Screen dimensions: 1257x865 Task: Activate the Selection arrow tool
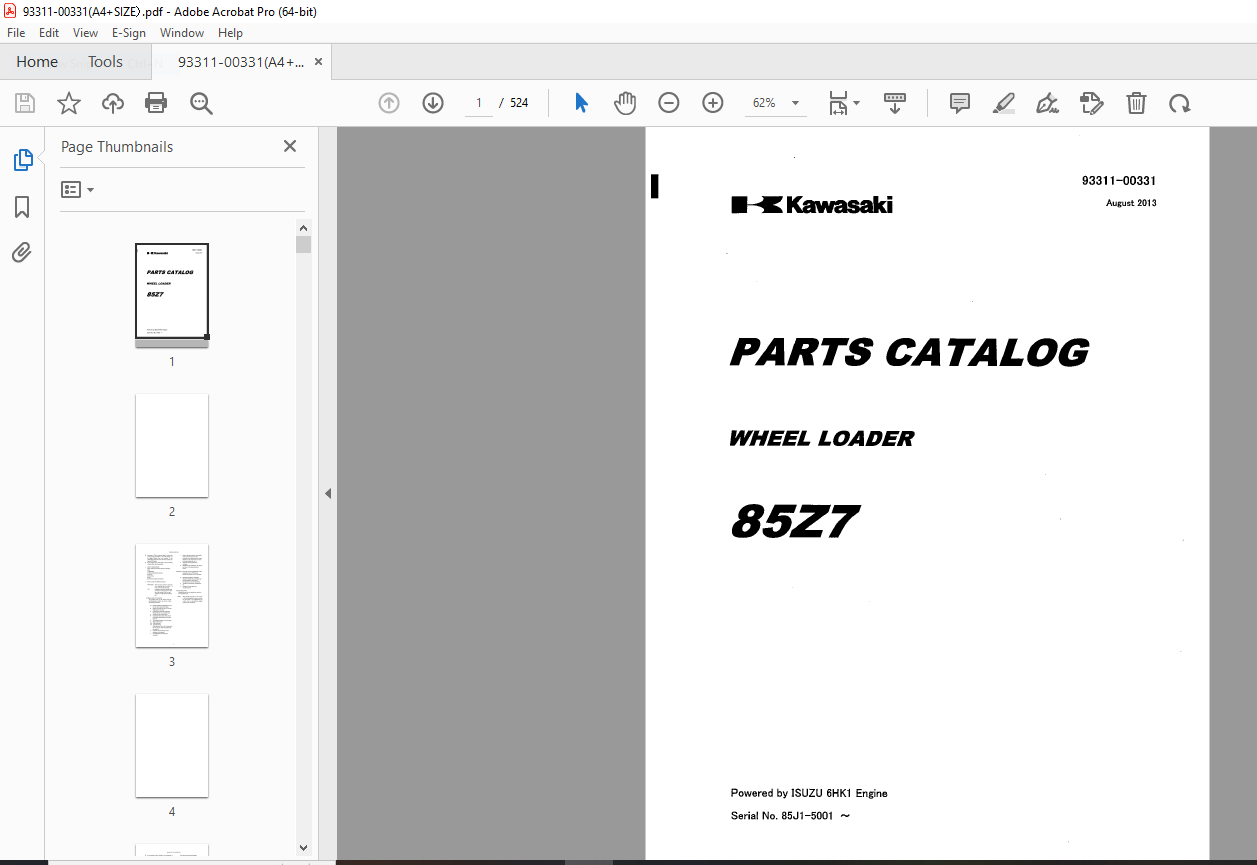[581, 103]
